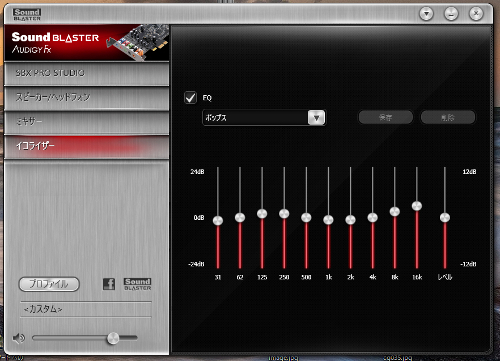Mute audio with the speaker icon
The height and width of the screenshot is (361, 500).
[19, 338]
